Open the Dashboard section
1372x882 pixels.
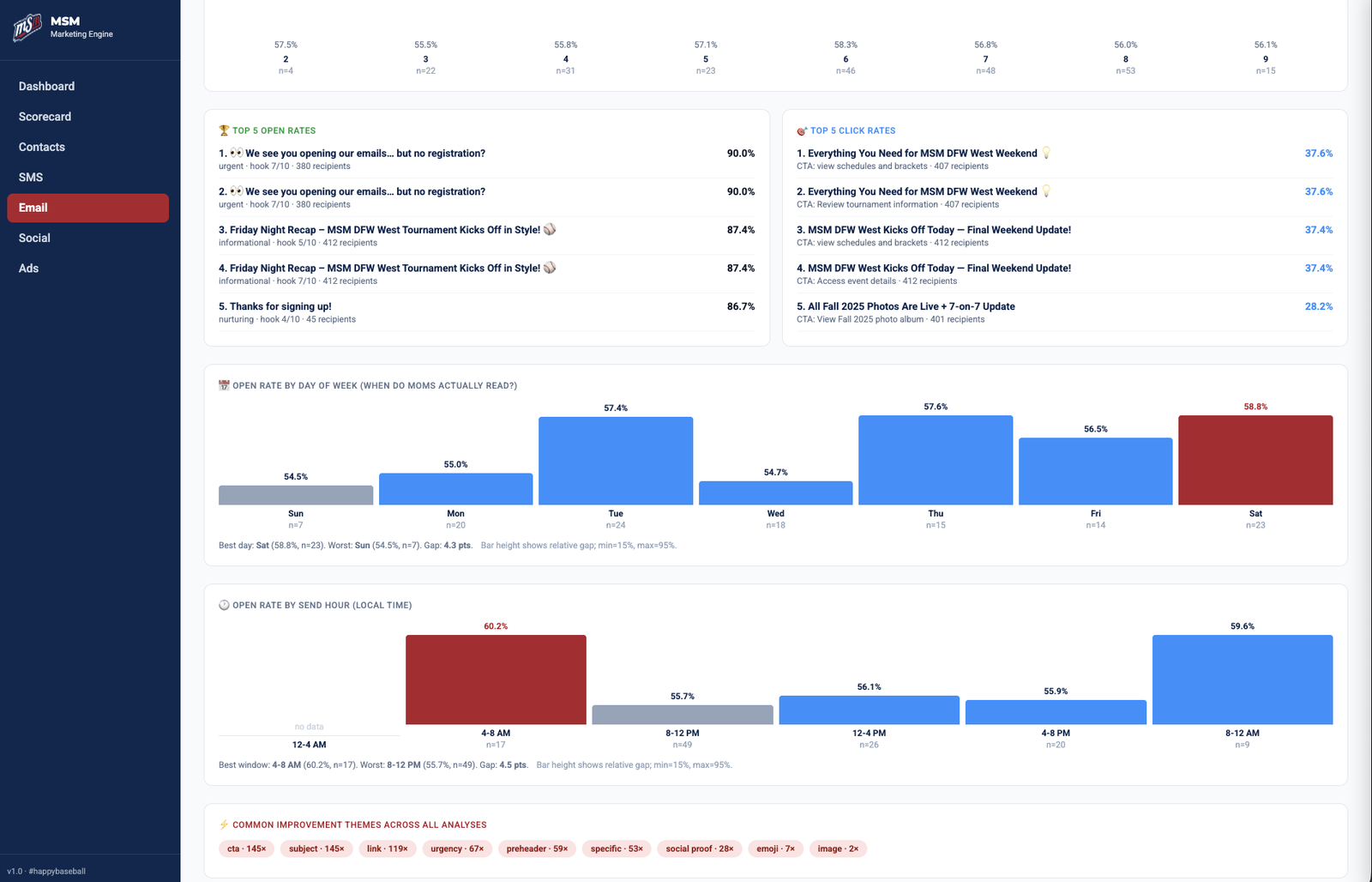pyautogui.click(x=46, y=86)
